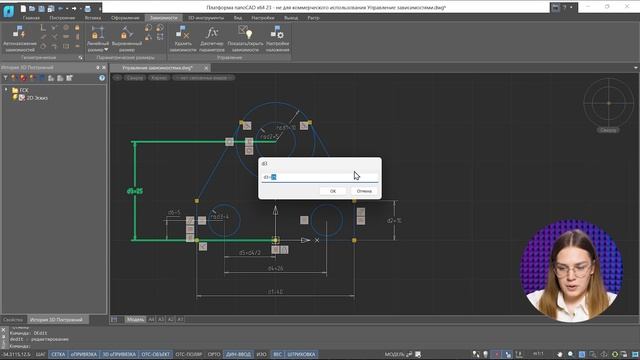Expand the Геометрические panel launcher arrow
Viewport: 640px width, 360px height.
pyautogui.click(x=80, y=58)
